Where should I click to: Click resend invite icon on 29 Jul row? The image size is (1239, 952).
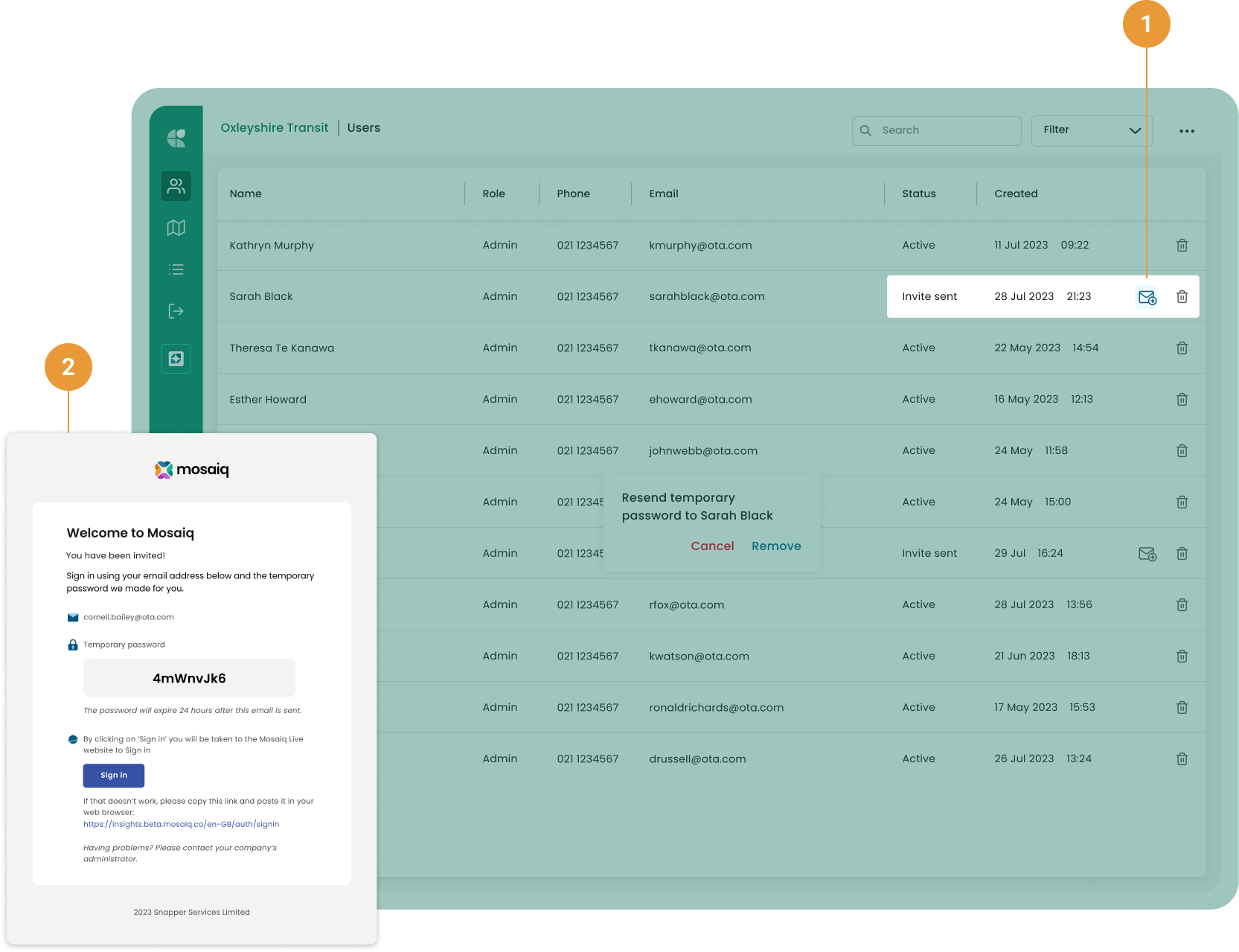pos(1147,554)
